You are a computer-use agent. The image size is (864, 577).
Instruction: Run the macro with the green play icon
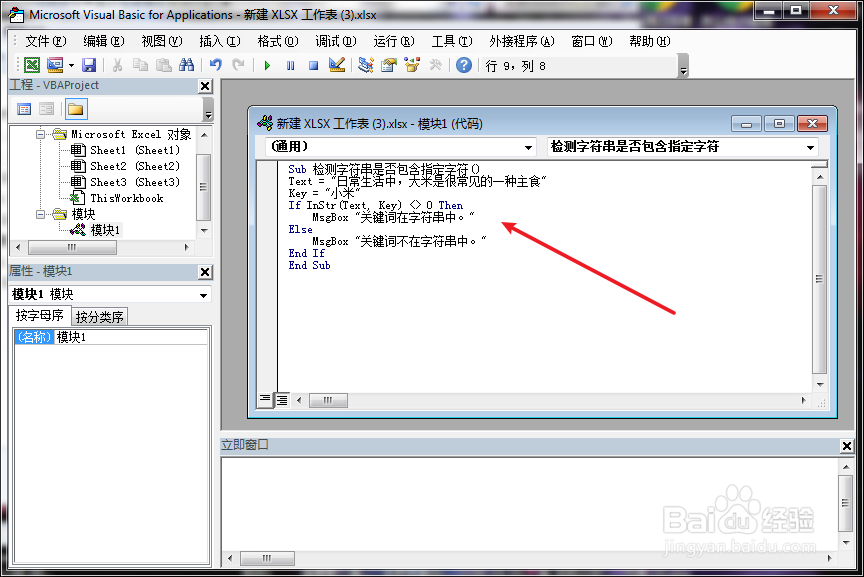[267, 66]
